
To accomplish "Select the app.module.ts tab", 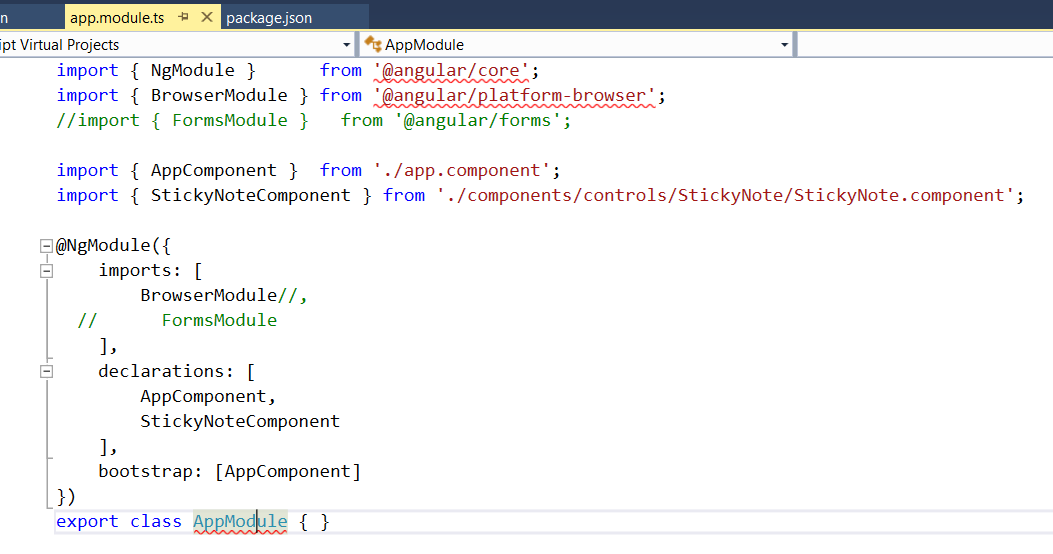I will coord(117,18).
